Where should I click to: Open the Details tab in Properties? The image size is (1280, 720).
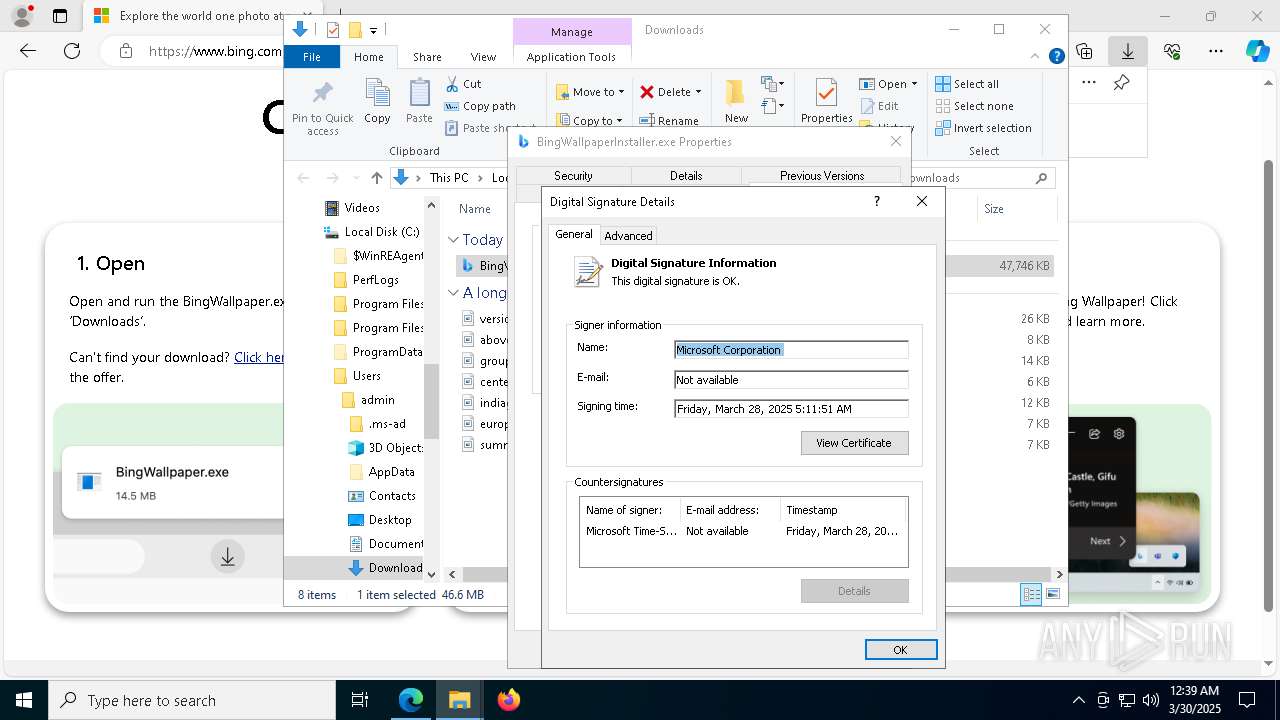click(686, 176)
